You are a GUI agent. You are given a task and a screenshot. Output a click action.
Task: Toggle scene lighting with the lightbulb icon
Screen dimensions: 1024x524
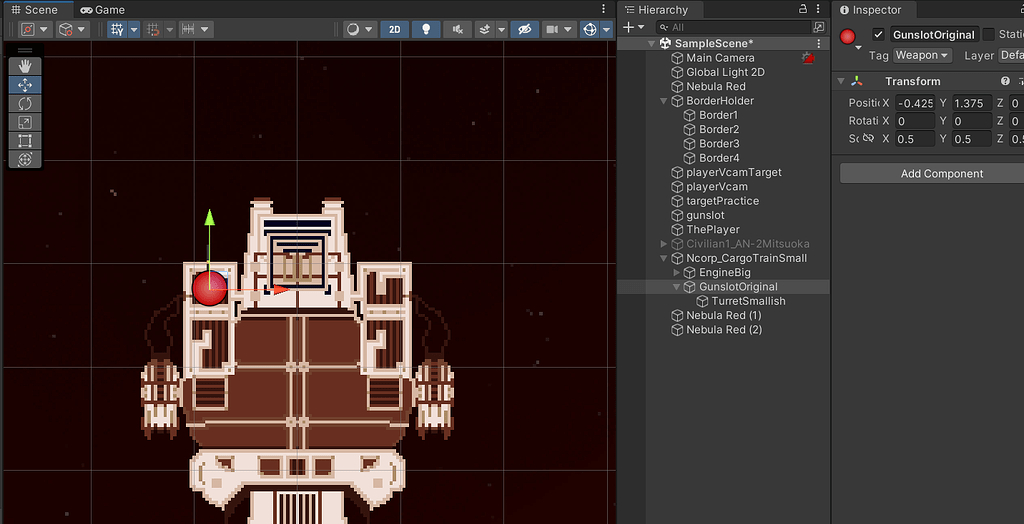point(426,30)
